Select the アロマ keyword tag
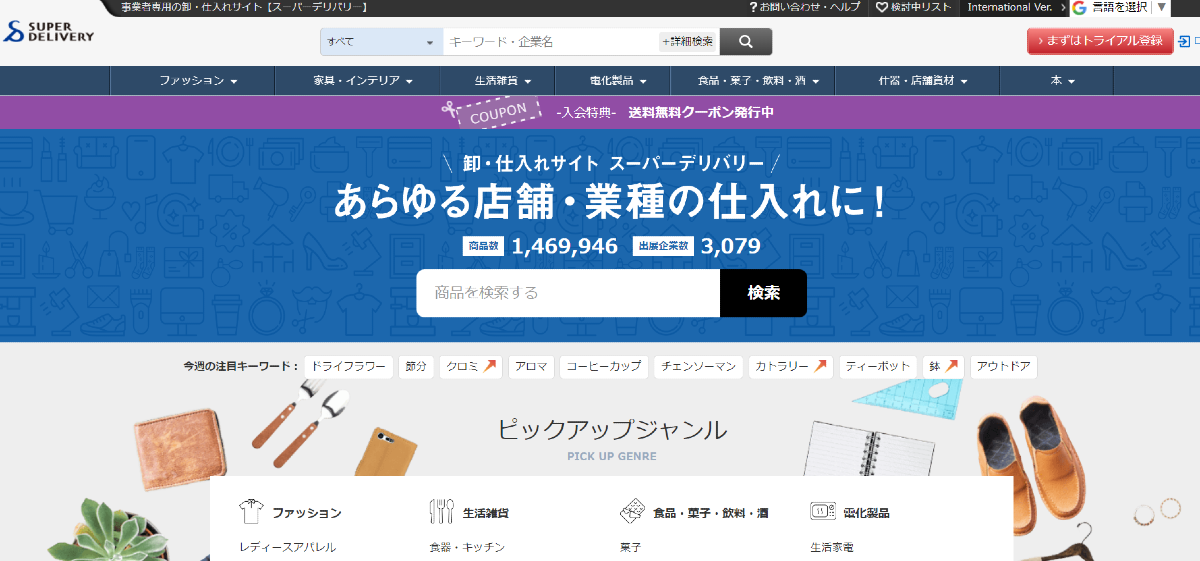Viewport: 1200px width, 561px height. click(x=531, y=367)
